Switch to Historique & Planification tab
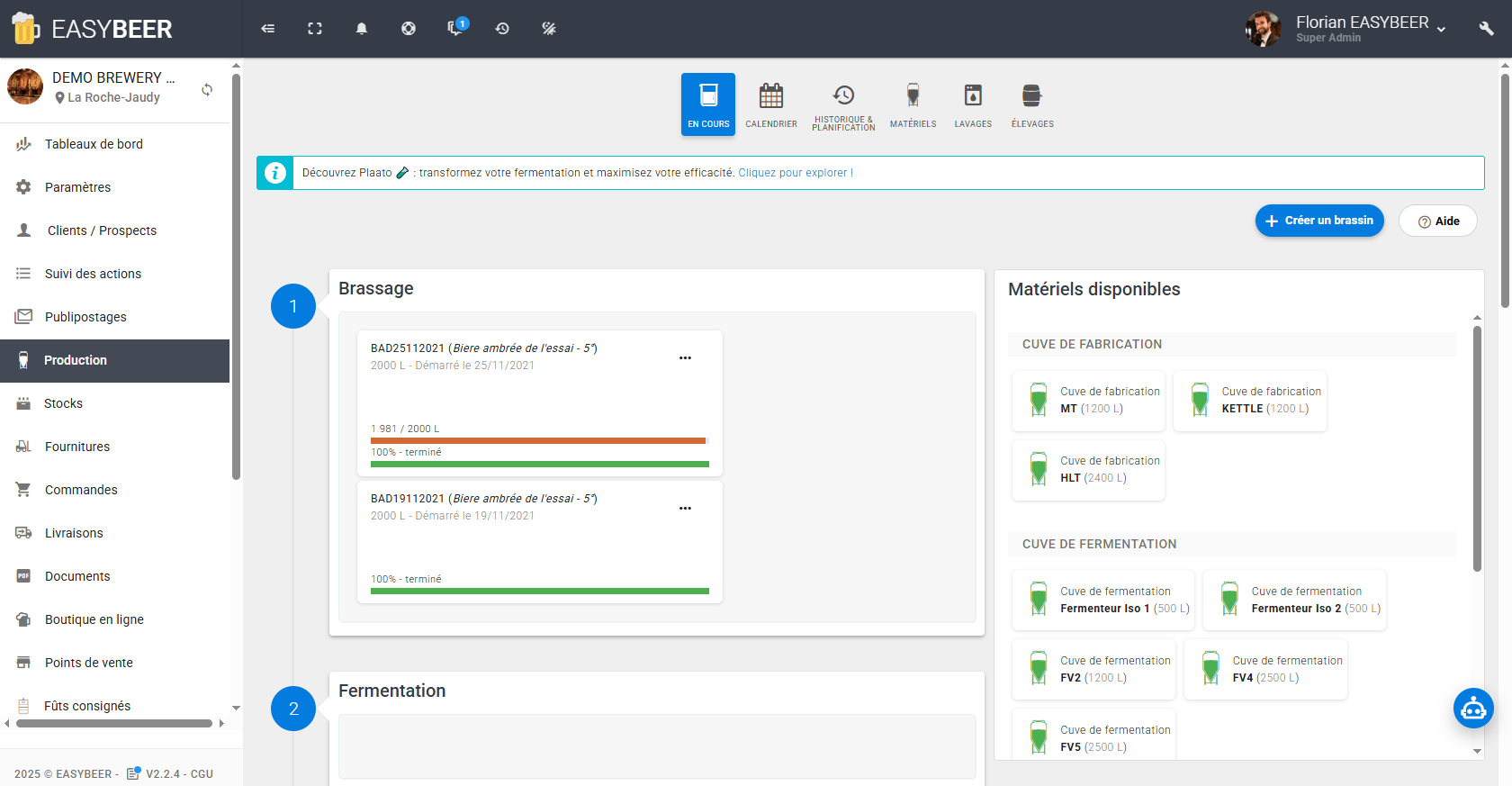 [843, 104]
